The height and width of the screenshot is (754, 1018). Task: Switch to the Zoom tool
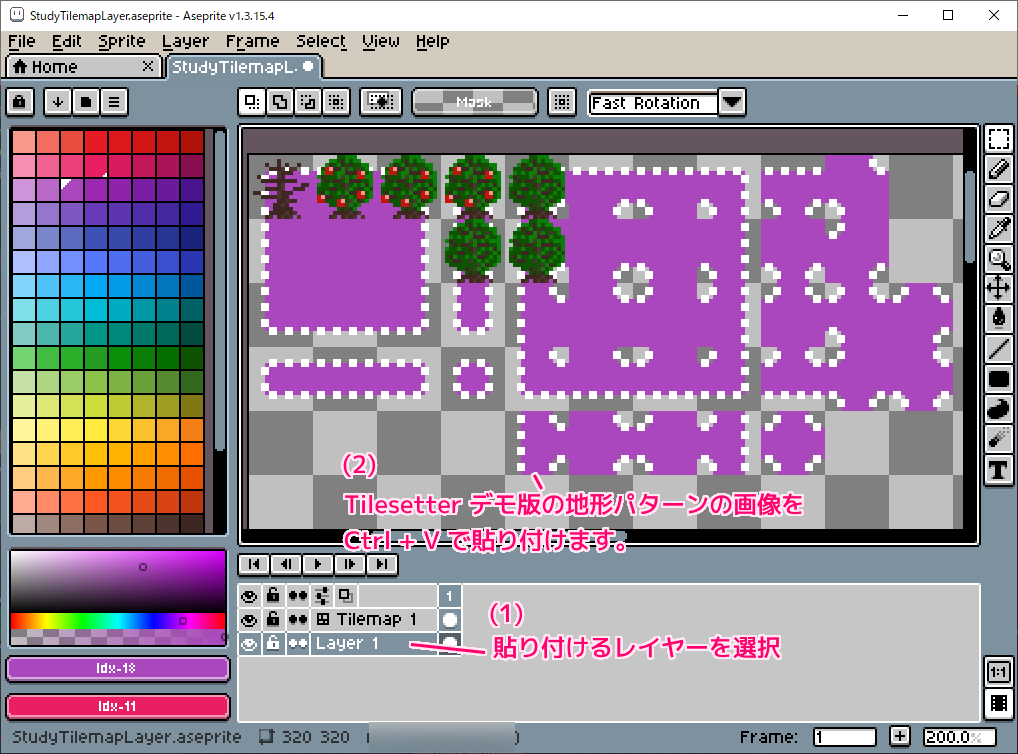click(997, 259)
